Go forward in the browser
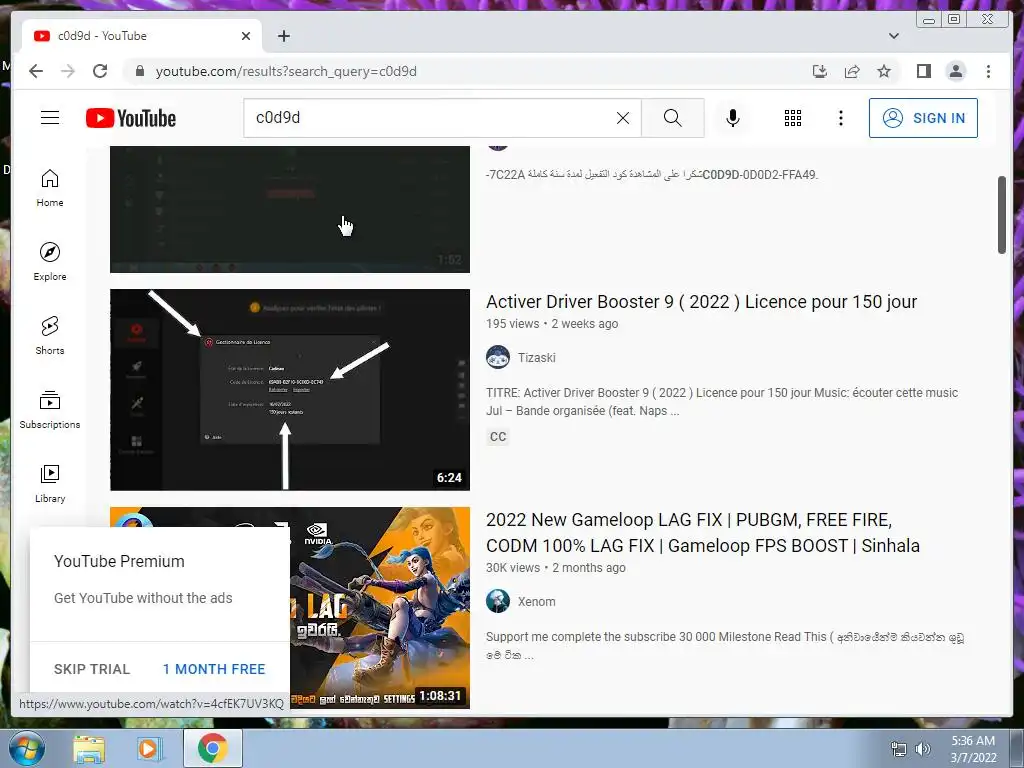Viewport: 1024px width, 768px height. point(68,71)
